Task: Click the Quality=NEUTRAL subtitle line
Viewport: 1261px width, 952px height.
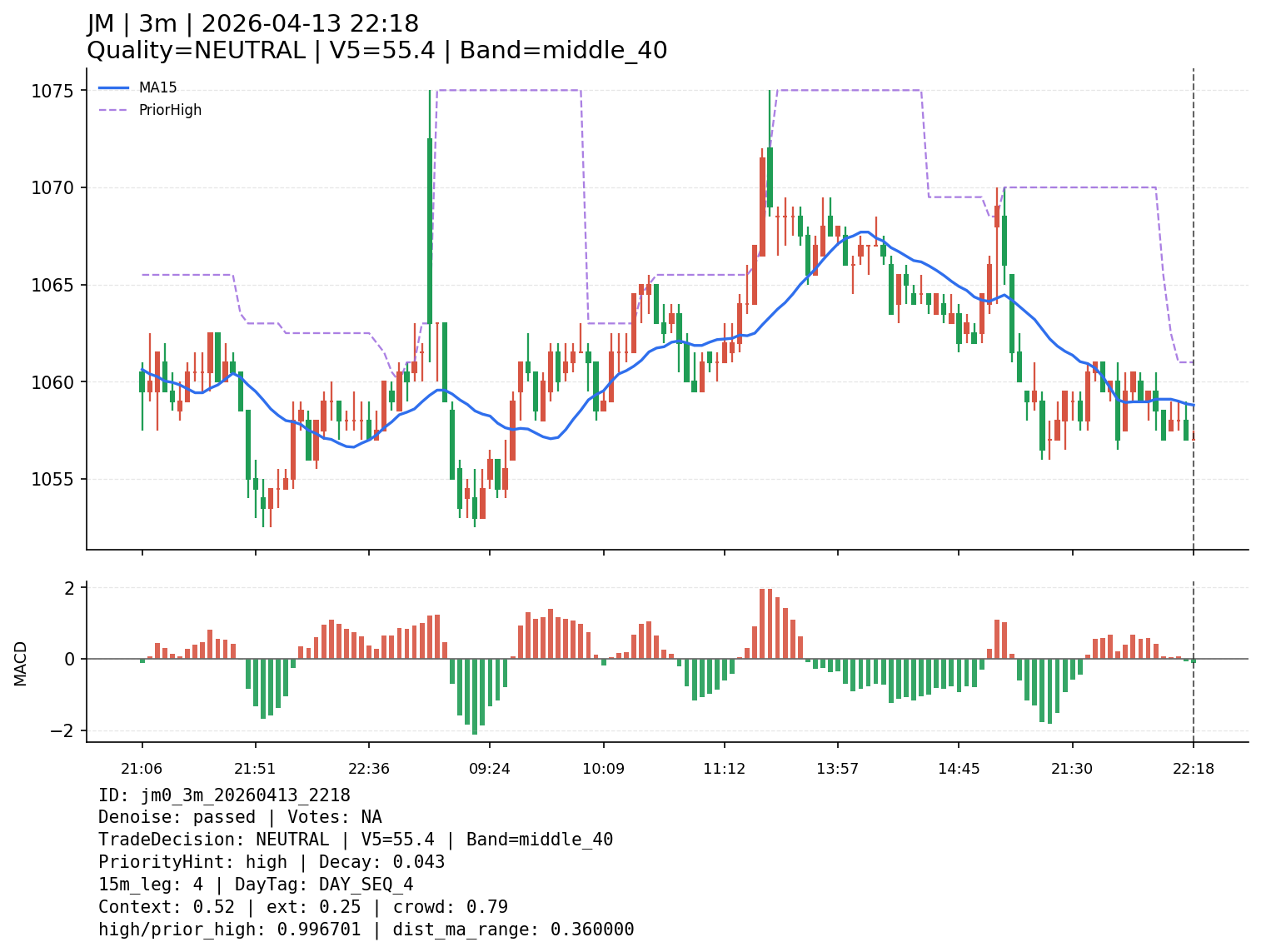Action: (x=376, y=51)
